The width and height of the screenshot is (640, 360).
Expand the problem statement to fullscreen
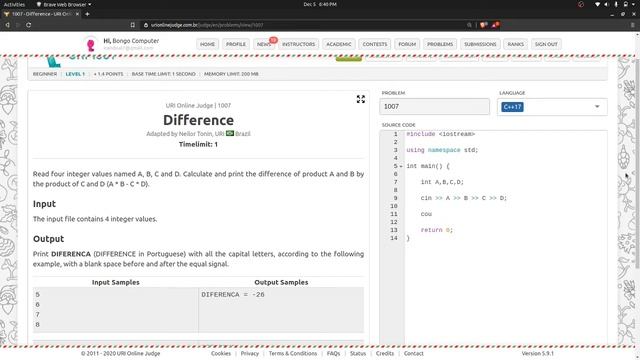pyautogui.click(x=360, y=99)
